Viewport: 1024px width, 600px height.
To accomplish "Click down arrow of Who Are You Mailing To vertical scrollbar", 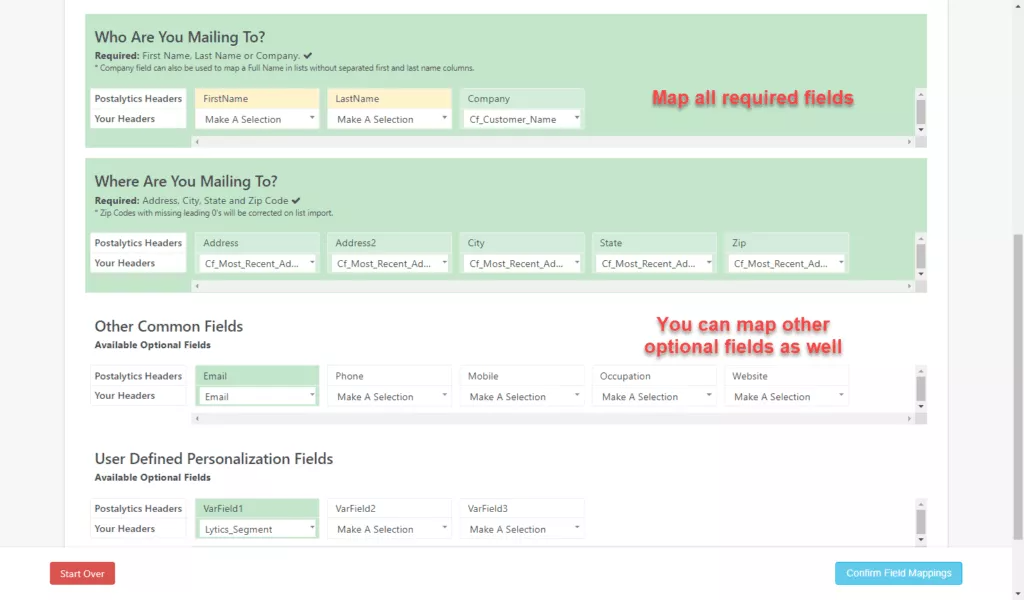I will (x=921, y=130).
